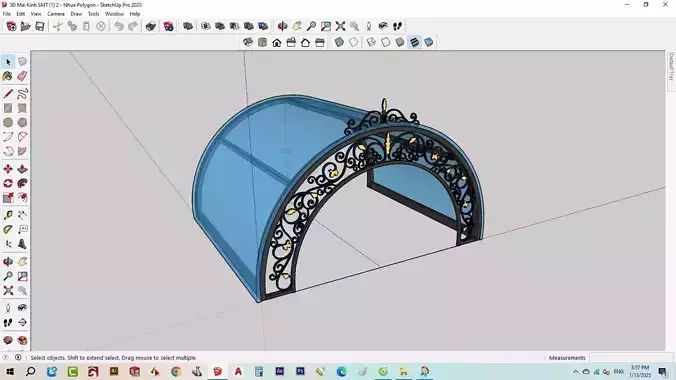The height and width of the screenshot is (380, 676).
Task: Expand the Default Tray panel
Action: coord(671,67)
